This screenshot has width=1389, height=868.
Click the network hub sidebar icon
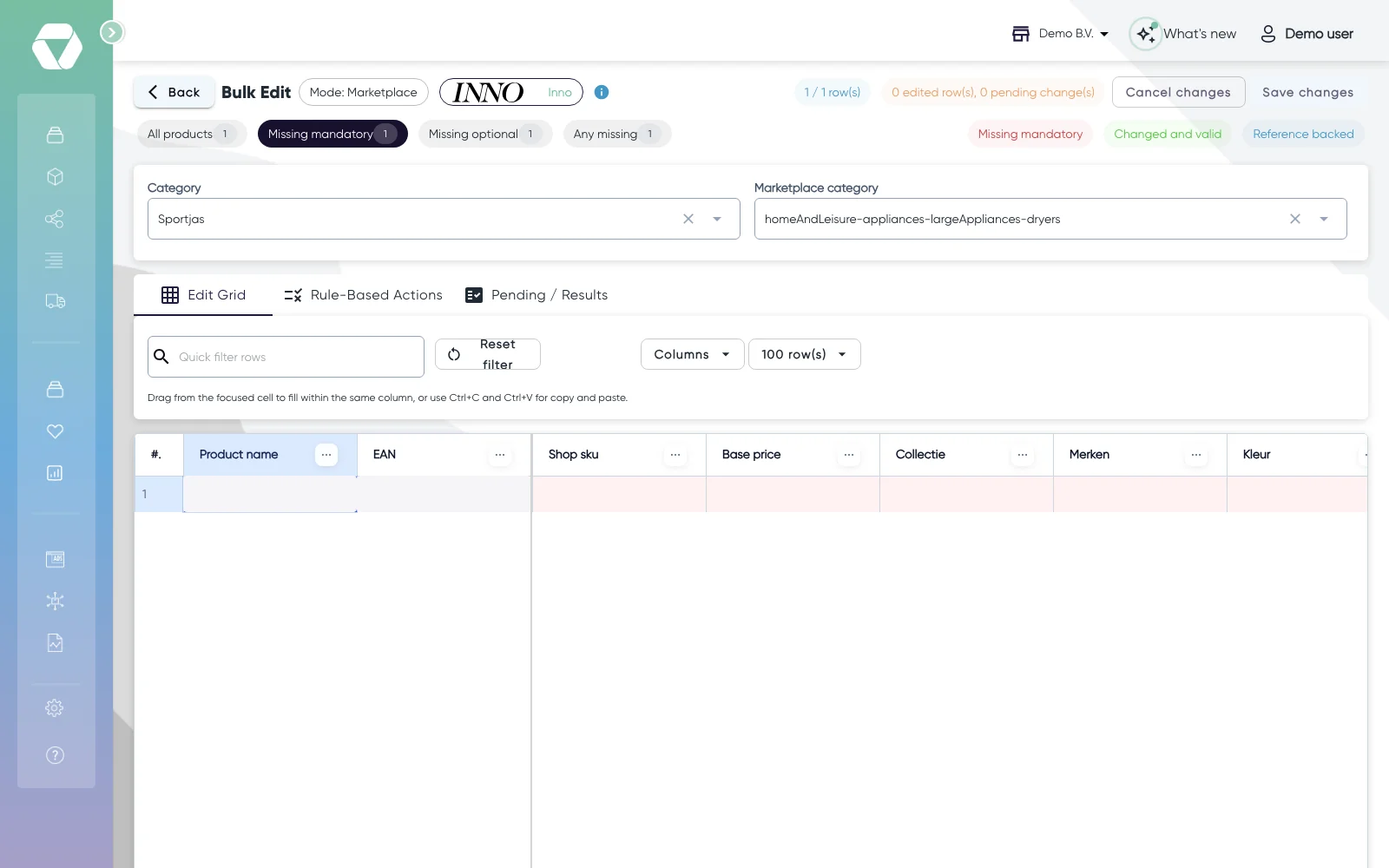point(55,601)
